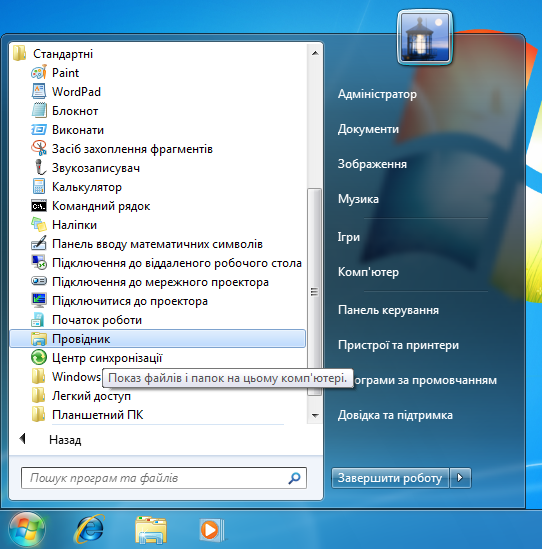Launch WordPad via its icon

39,91
